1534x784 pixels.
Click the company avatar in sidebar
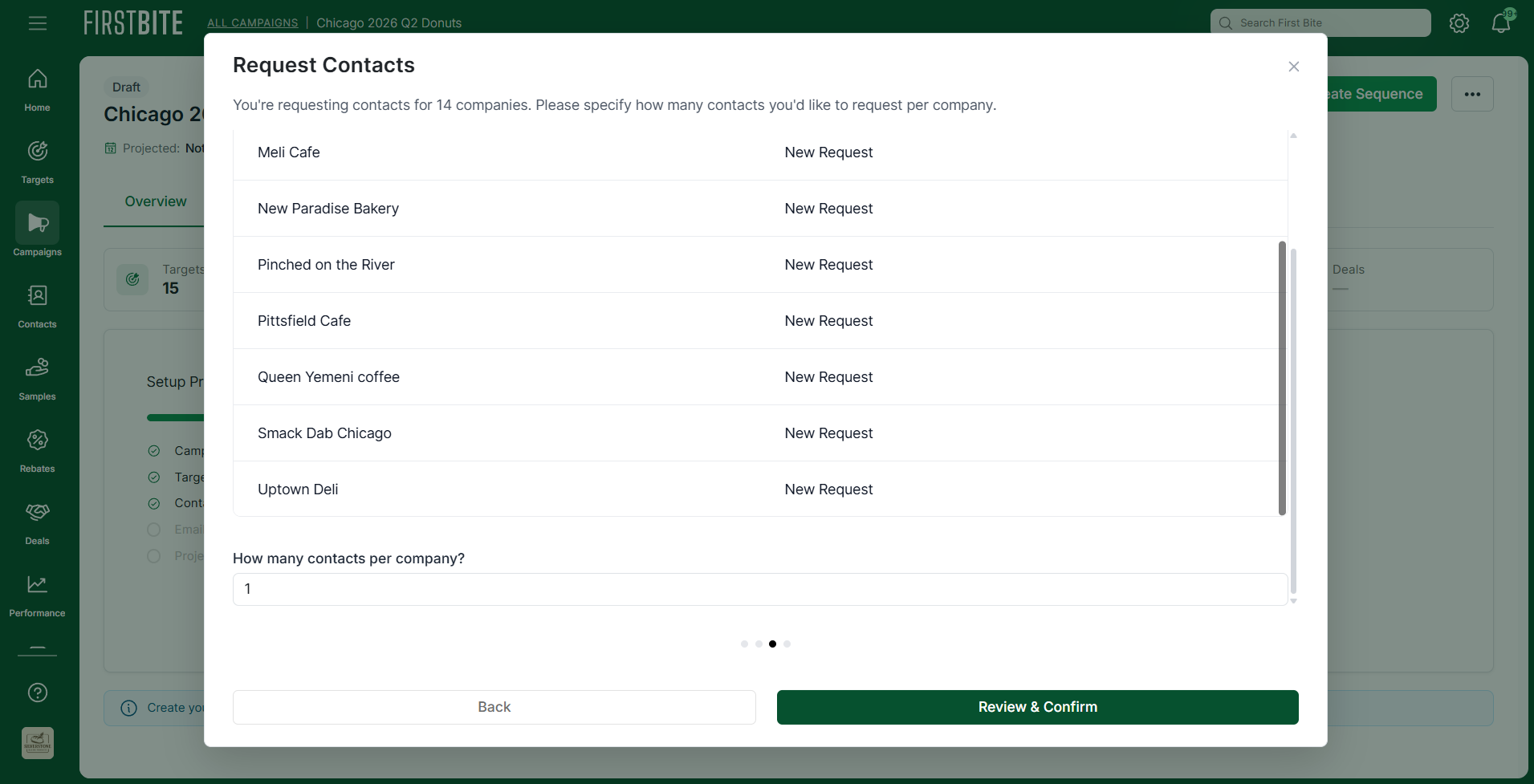coord(38,743)
